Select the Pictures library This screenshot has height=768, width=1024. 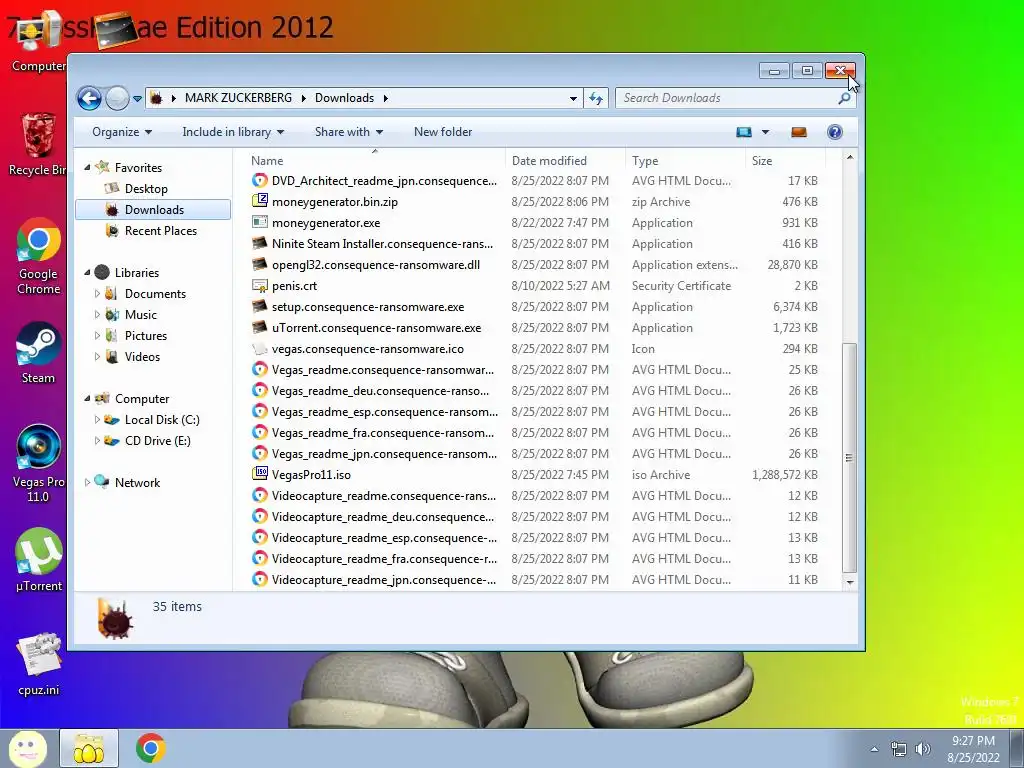pyautogui.click(x=146, y=336)
